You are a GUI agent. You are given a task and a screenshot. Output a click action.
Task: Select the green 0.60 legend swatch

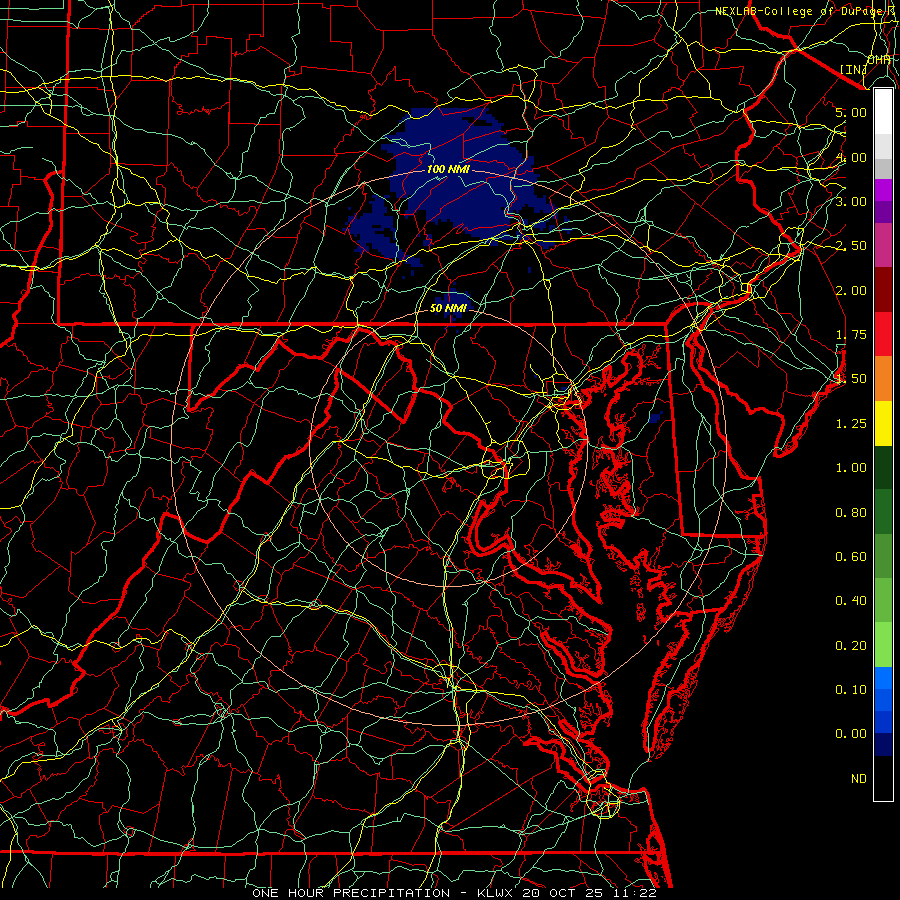(x=883, y=556)
